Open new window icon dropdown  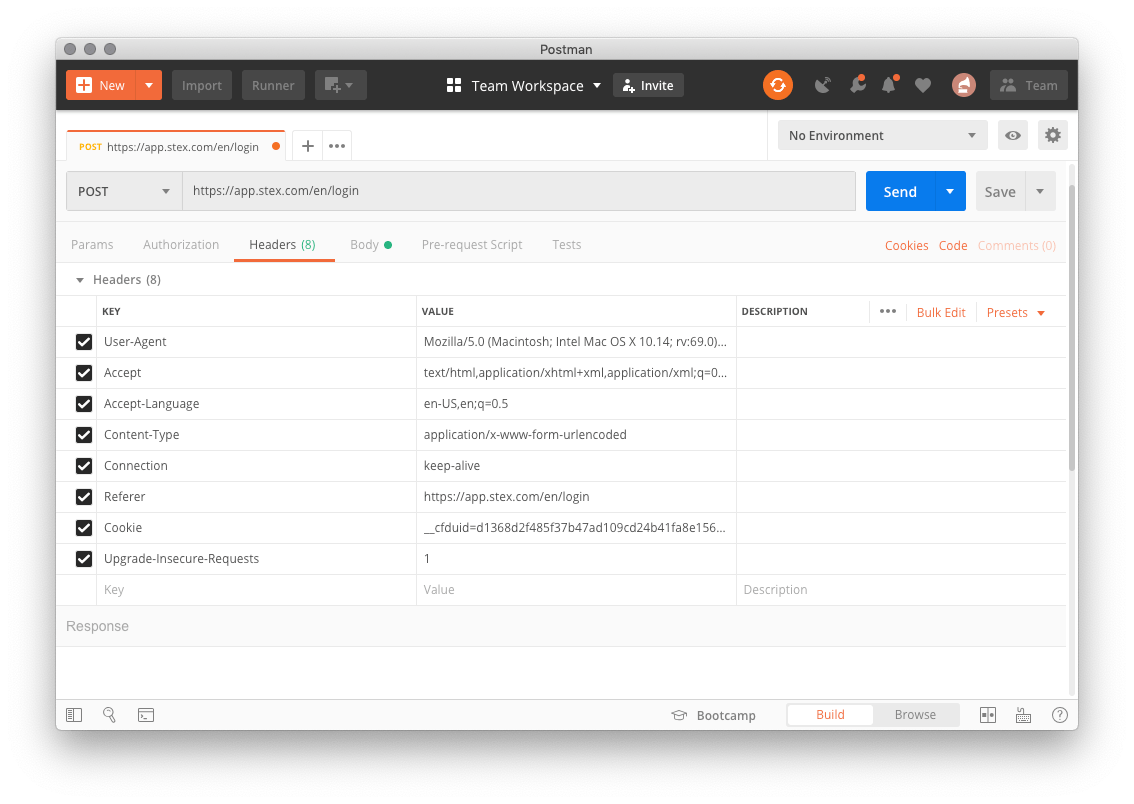(341, 85)
